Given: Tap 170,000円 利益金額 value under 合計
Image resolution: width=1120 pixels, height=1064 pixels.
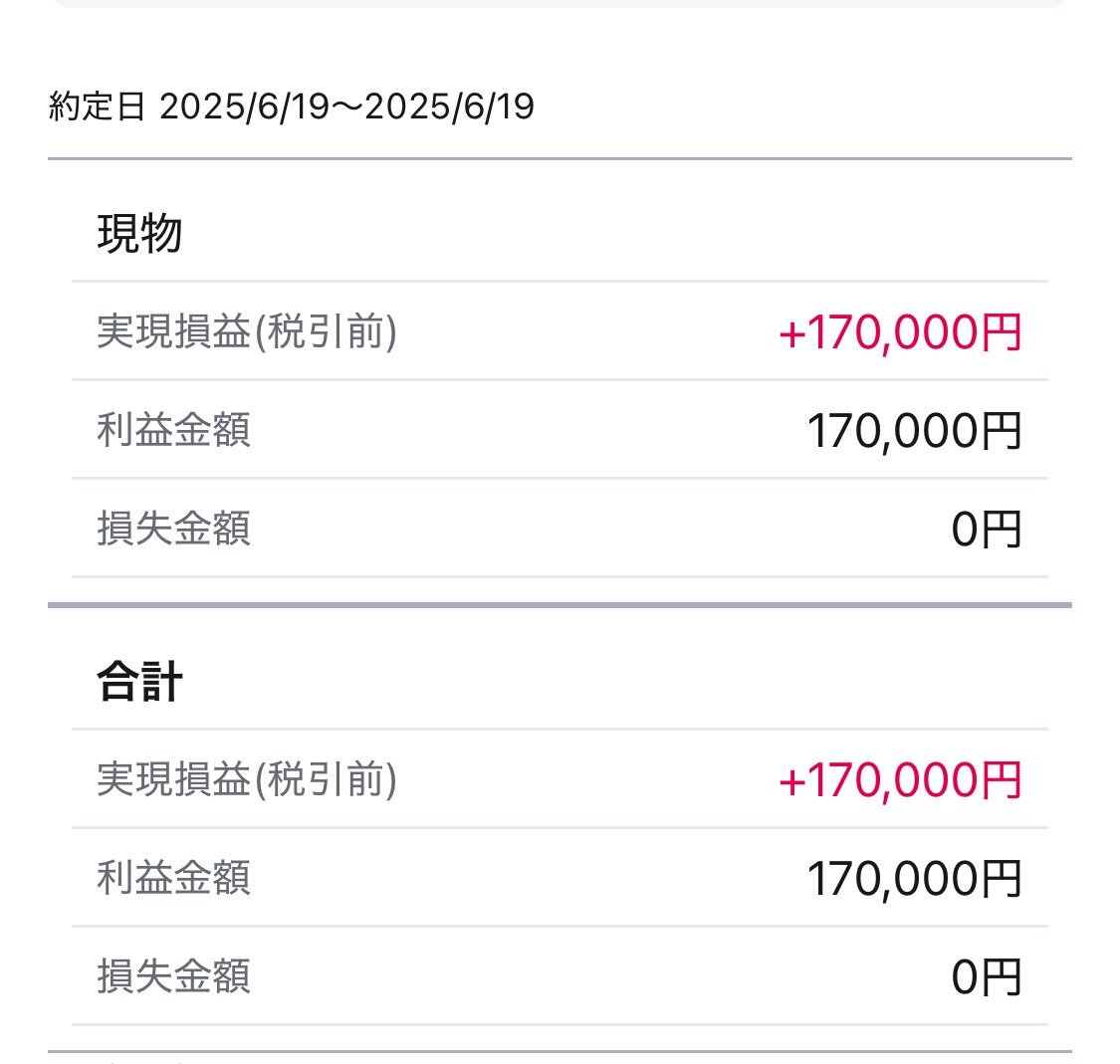Looking at the screenshot, I should pyautogui.click(x=915, y=879).
